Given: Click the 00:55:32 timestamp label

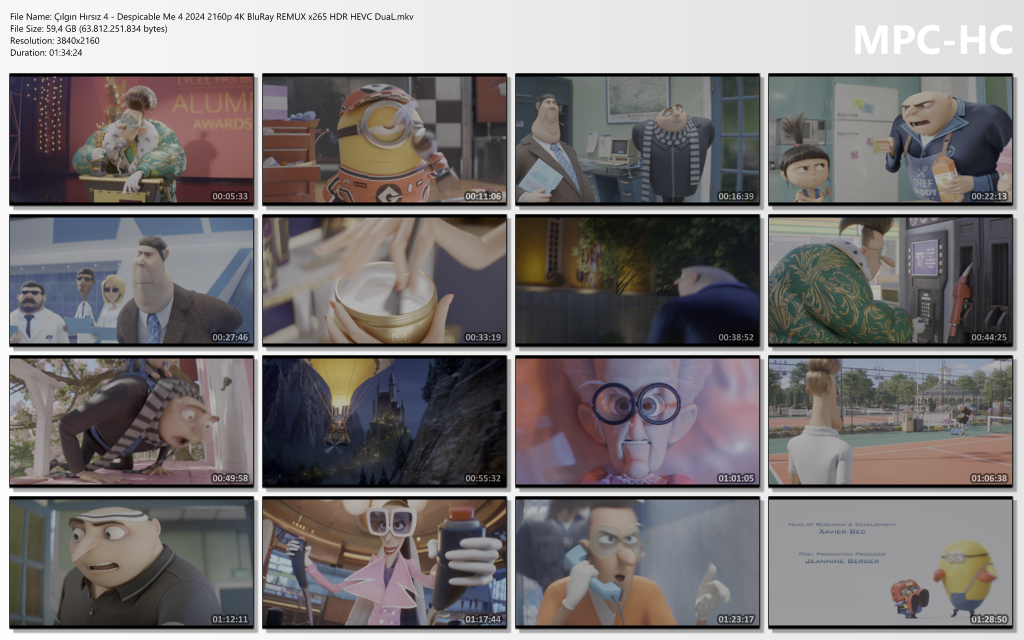Looking at the screenshot, I should tap(483, 478).
